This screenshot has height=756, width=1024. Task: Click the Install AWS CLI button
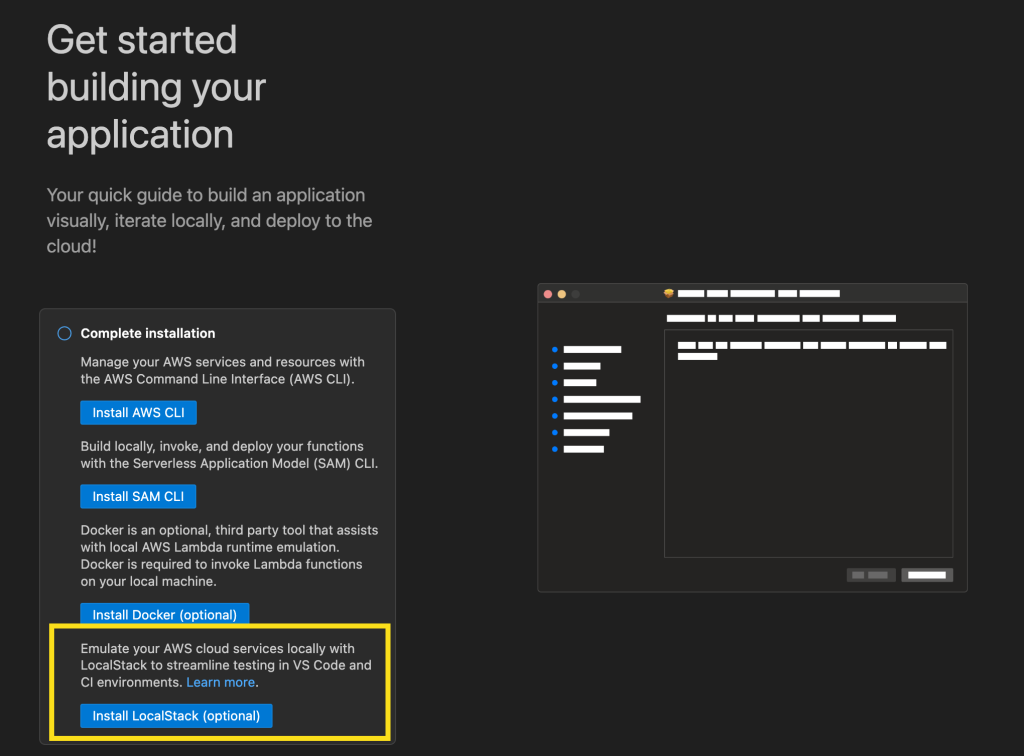[x=138, y=412]
